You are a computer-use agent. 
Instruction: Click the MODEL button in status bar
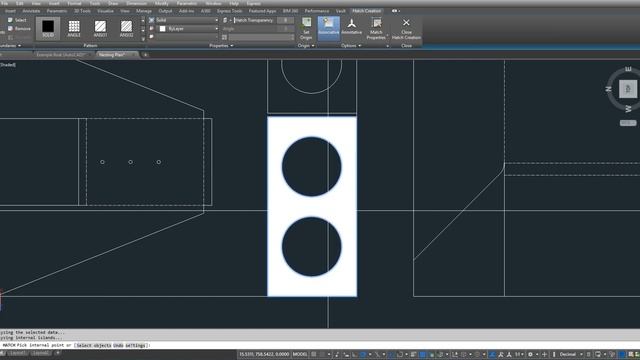(300, 354)
